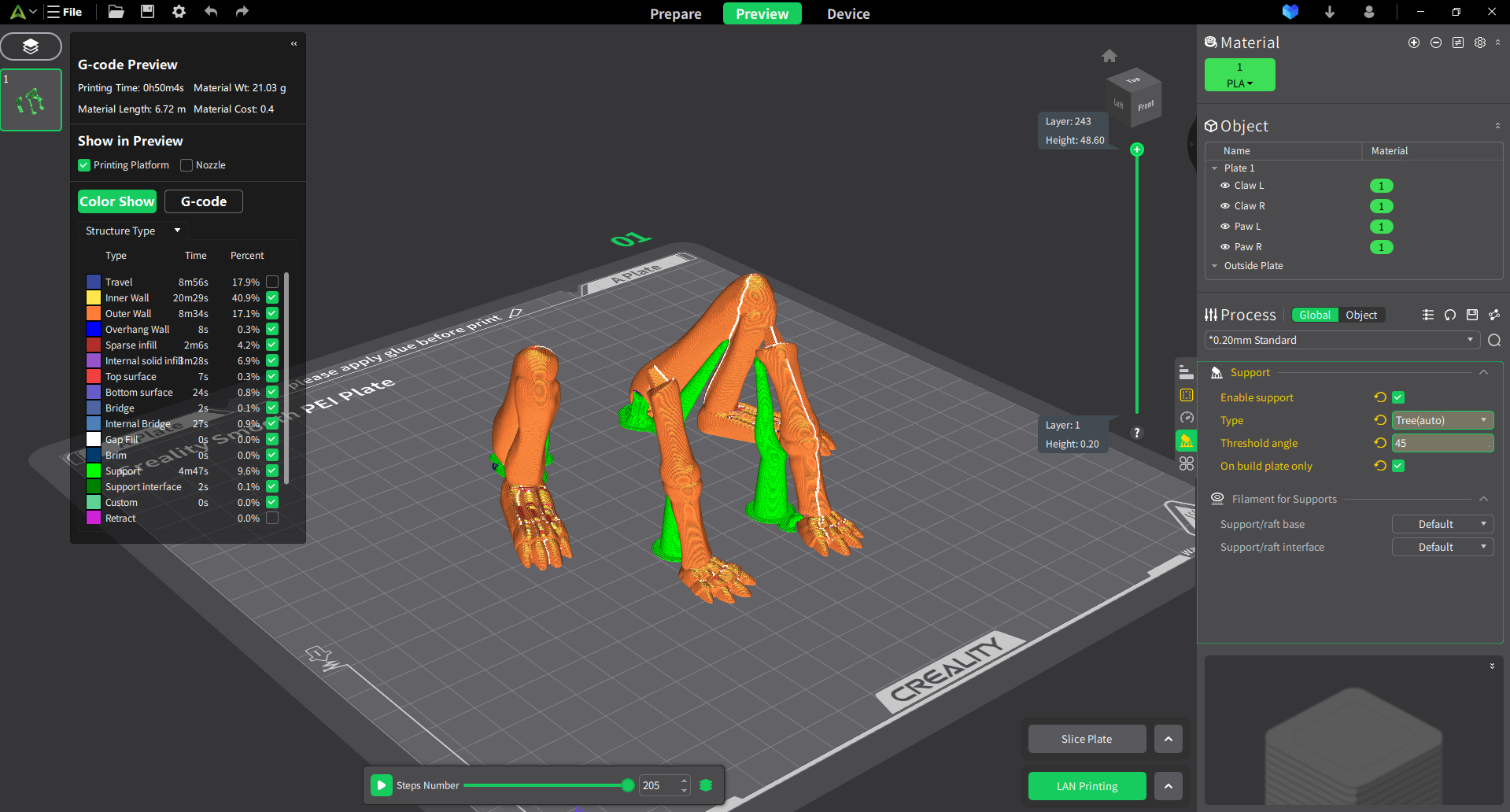1510x812 pixels.
Task: Switch to the Device tab
Action: click(848, 13)
